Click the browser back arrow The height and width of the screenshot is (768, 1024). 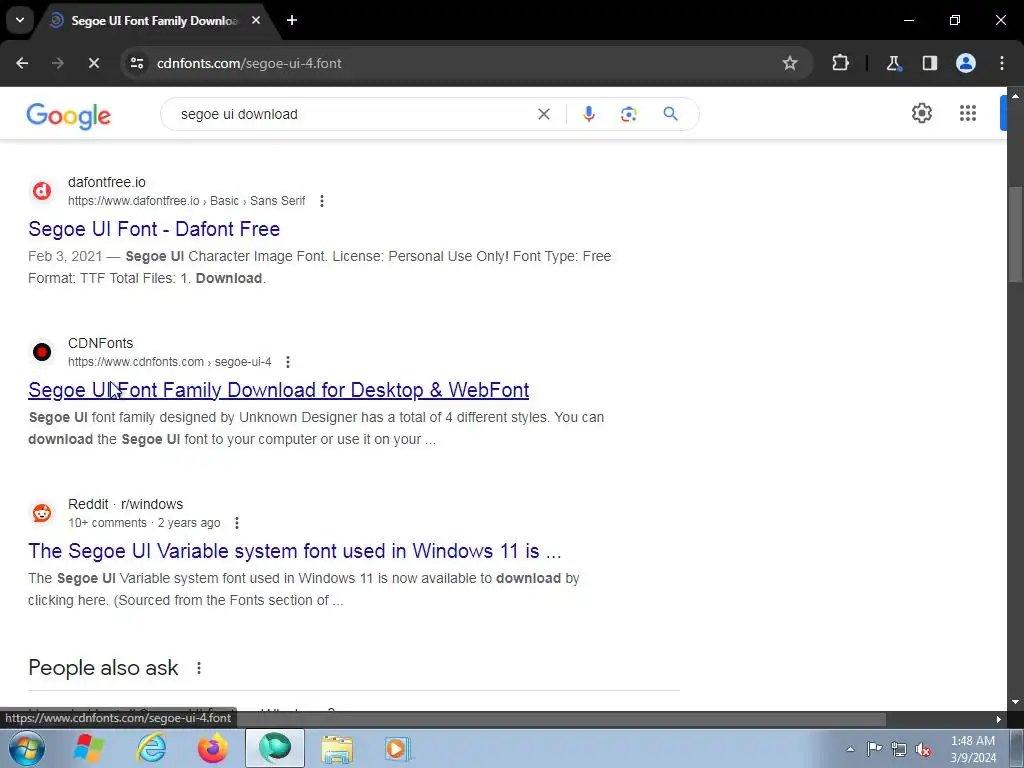(22, 63)
